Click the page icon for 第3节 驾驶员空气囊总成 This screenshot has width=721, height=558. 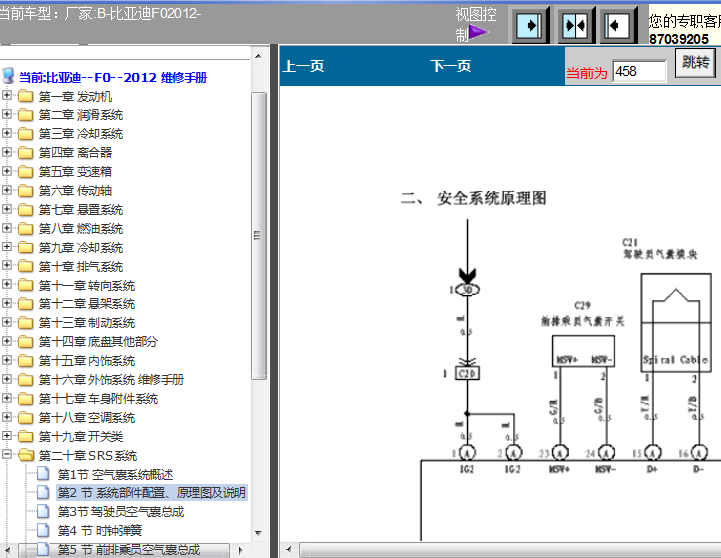(x=43, y=511)
